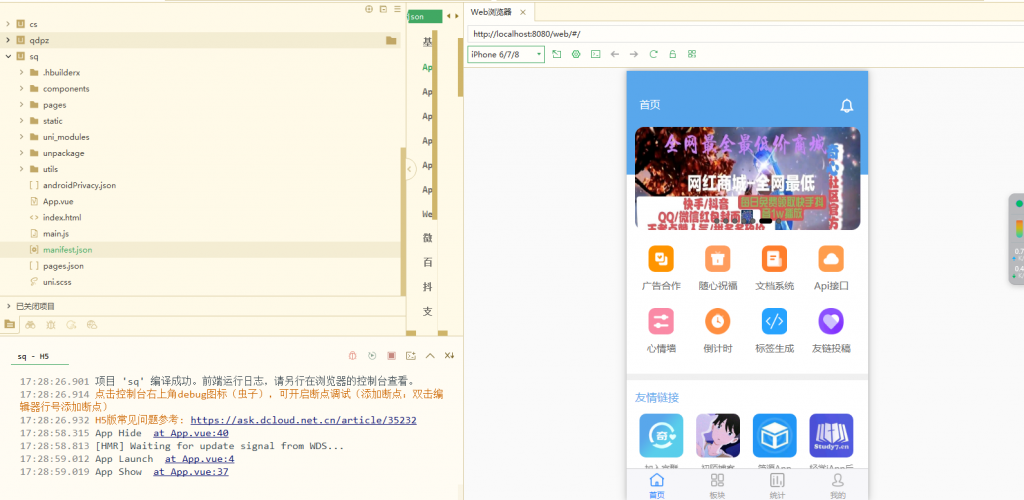Open App.vue:40 console link
This screenshot has height=500, width=1024.
[191, 433]
